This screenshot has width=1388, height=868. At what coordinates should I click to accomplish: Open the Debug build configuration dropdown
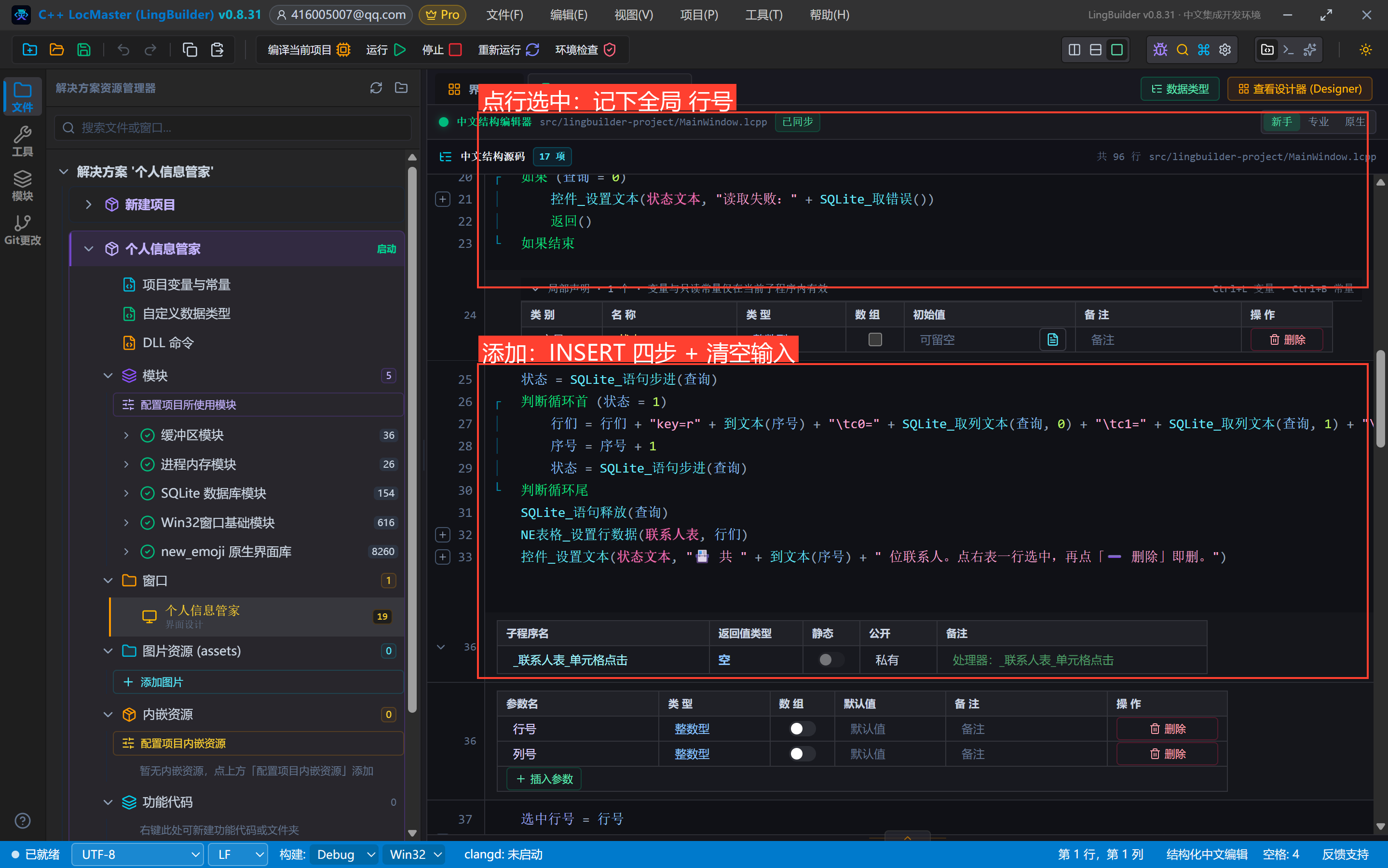click(344, 854)
